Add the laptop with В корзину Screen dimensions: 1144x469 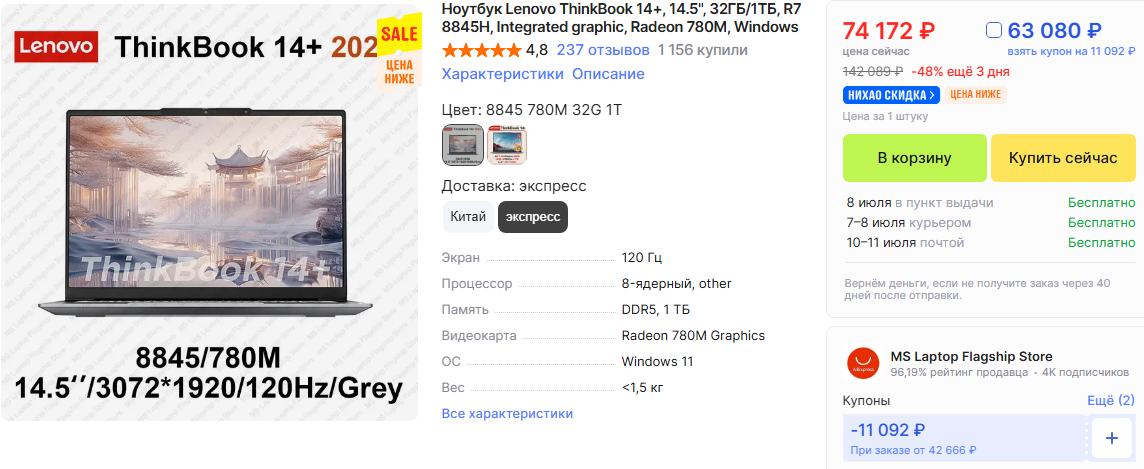click(x=914, y=158)
